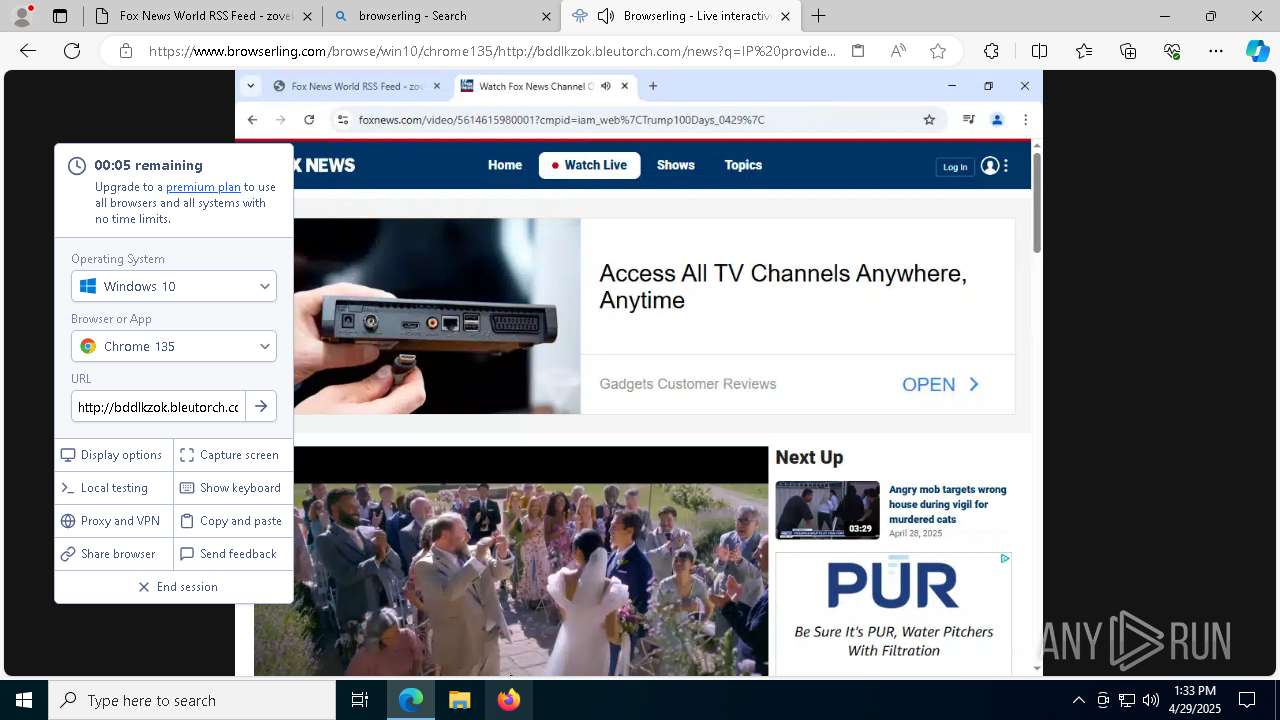This screenshot has height=720, width=1280.
Task: Open Display options
Action: pos(113,455)
